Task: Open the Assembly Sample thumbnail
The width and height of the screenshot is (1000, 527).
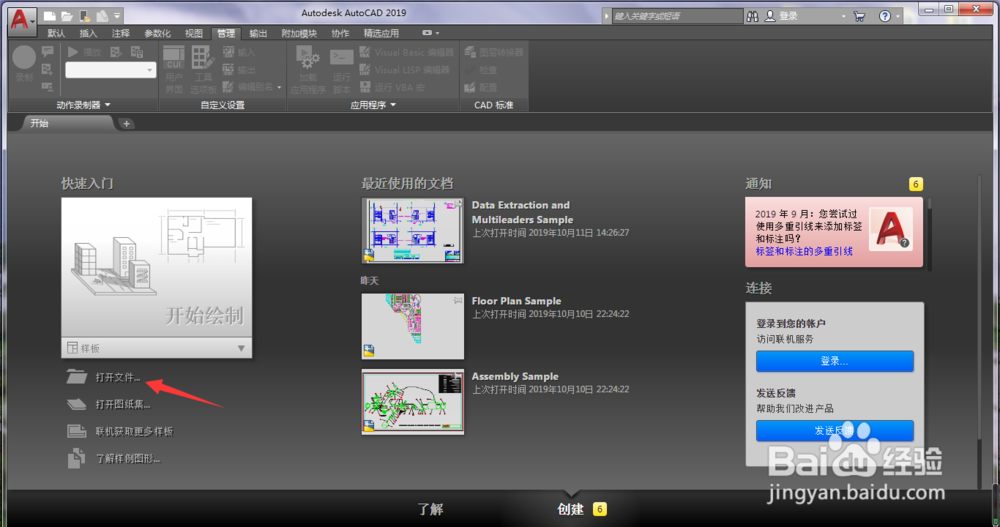Action: coord(413,402)
